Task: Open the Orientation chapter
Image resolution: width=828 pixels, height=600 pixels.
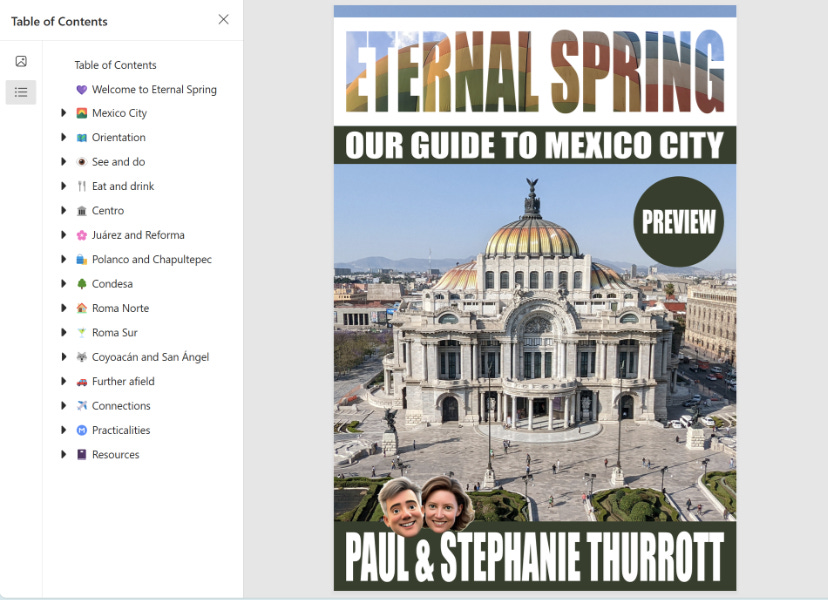Action: [119, 137]
